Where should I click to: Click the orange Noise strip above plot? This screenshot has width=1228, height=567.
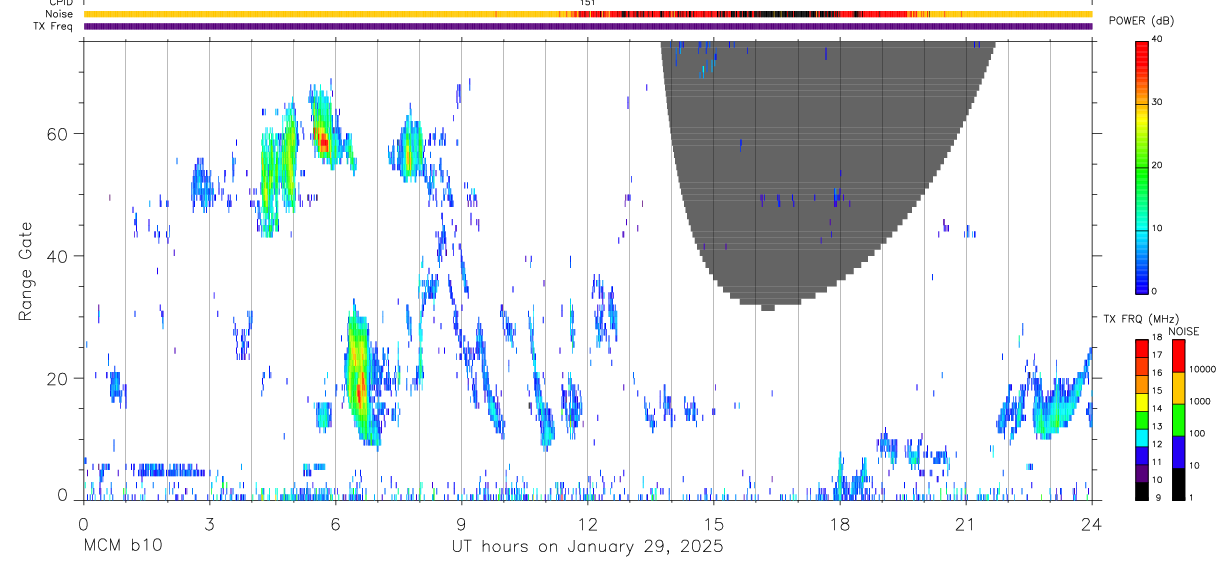pyautogui.click(x=587, y=14)
